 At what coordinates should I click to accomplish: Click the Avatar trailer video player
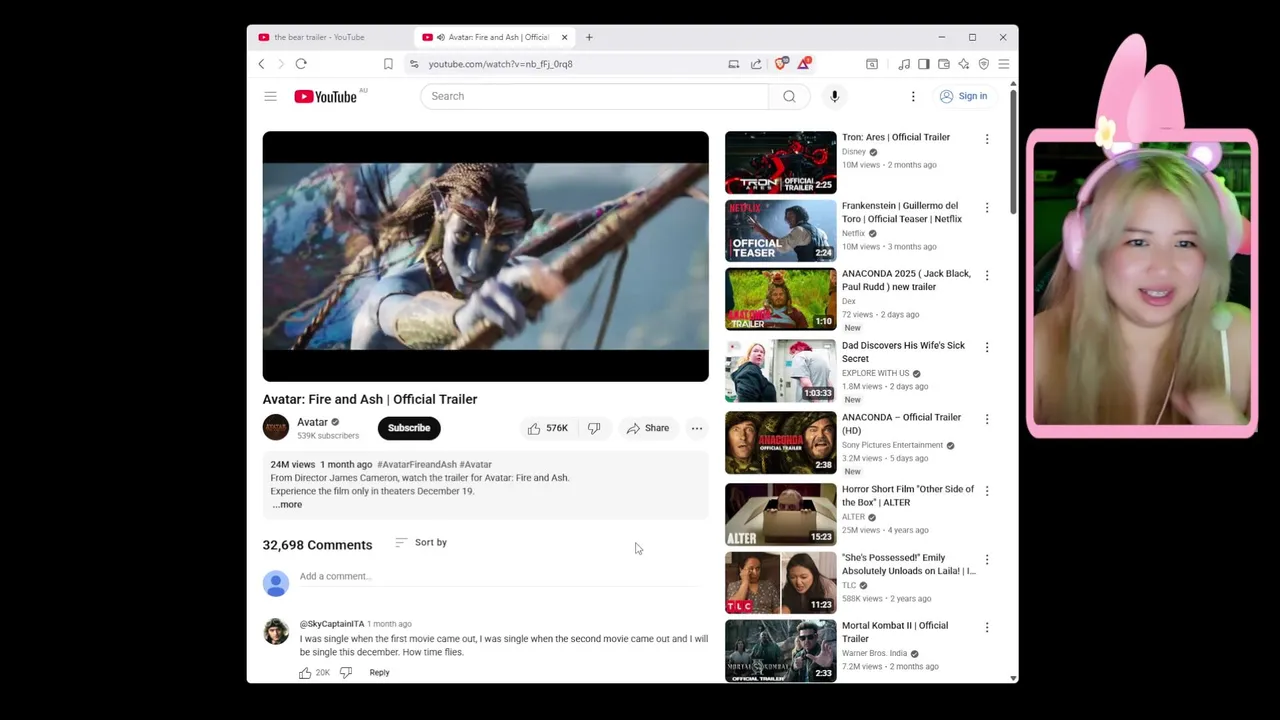click(x=485, y=256)
